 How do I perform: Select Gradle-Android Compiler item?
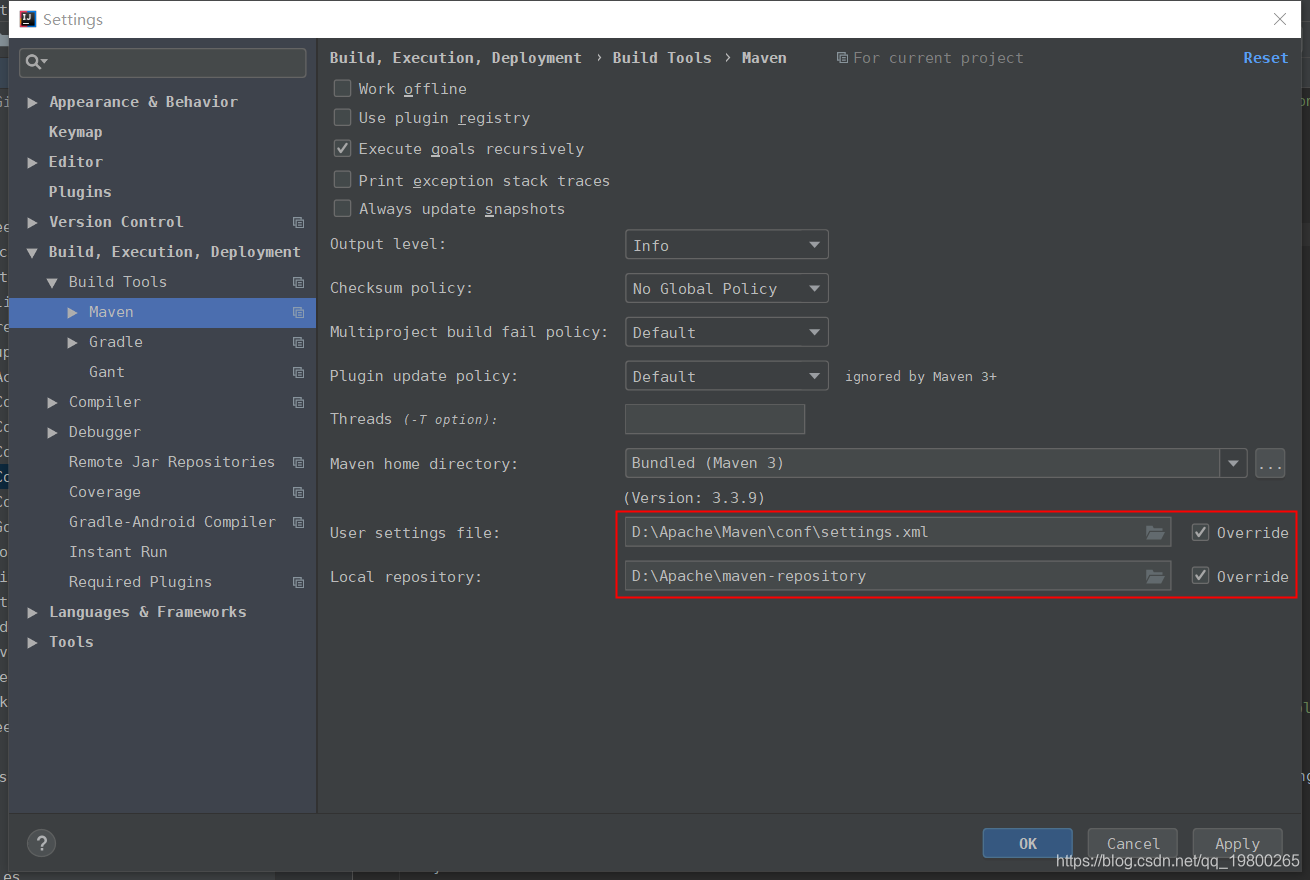(172, 522)
